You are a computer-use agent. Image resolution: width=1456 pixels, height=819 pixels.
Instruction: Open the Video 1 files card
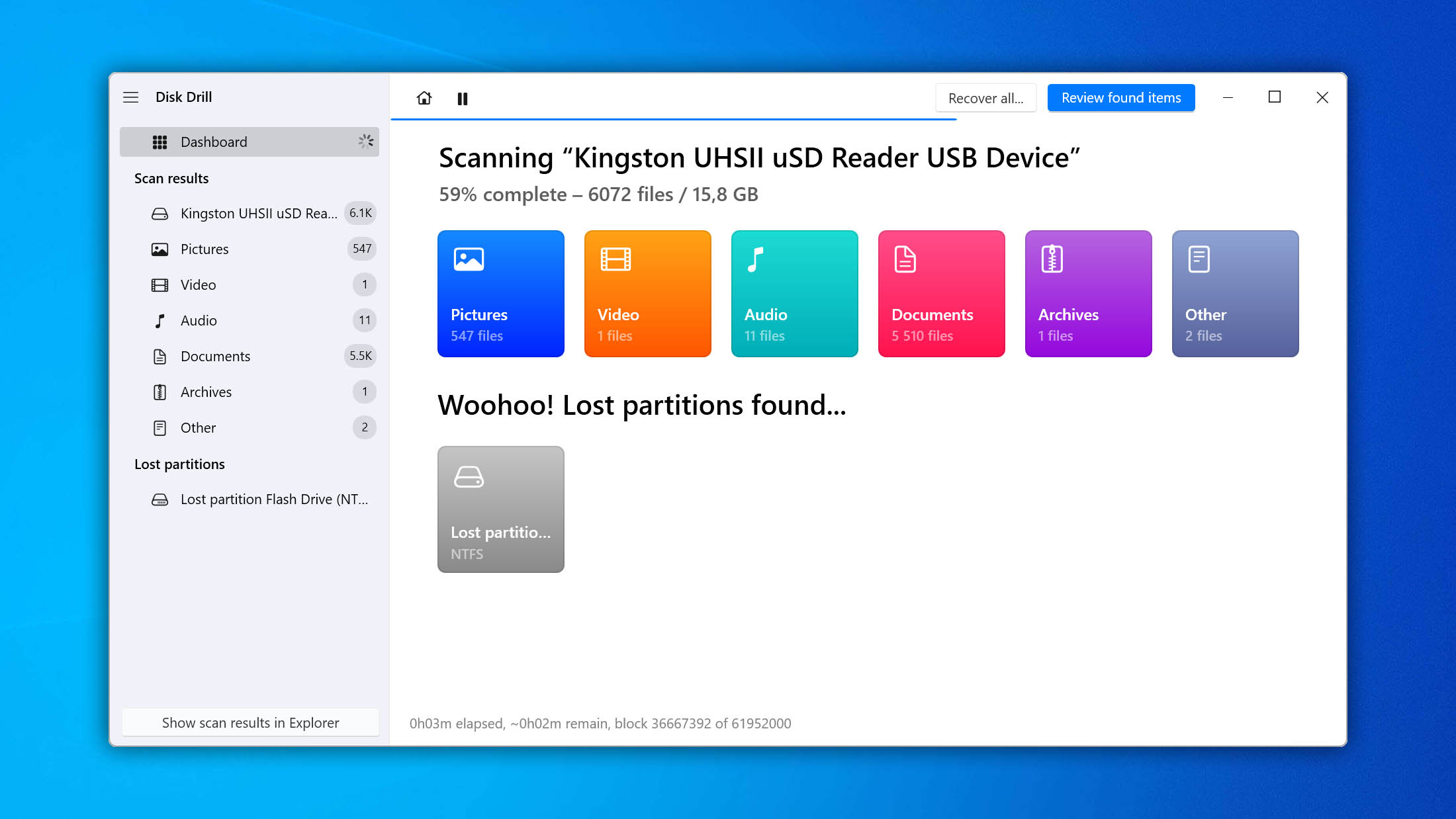(x=648, y=294)
